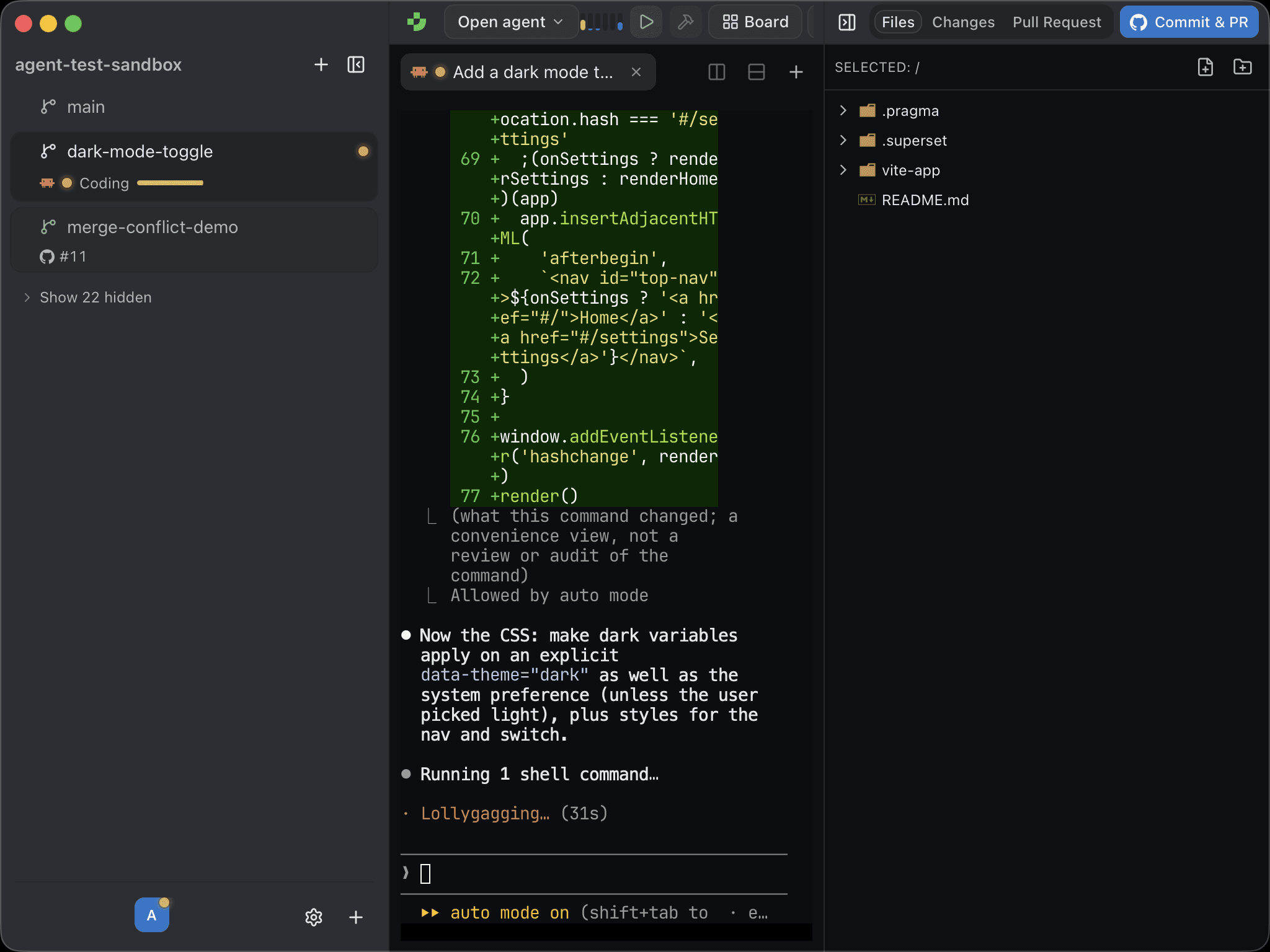Open the Open agent dropdown

pyautogui.click(x=510, y=22)
